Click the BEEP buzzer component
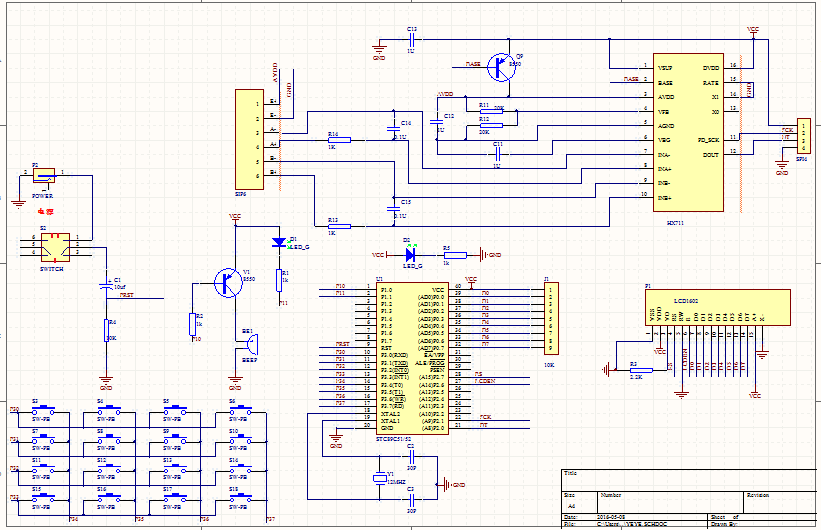The height and width of the screenshot is (530, 821). [248, 345]
